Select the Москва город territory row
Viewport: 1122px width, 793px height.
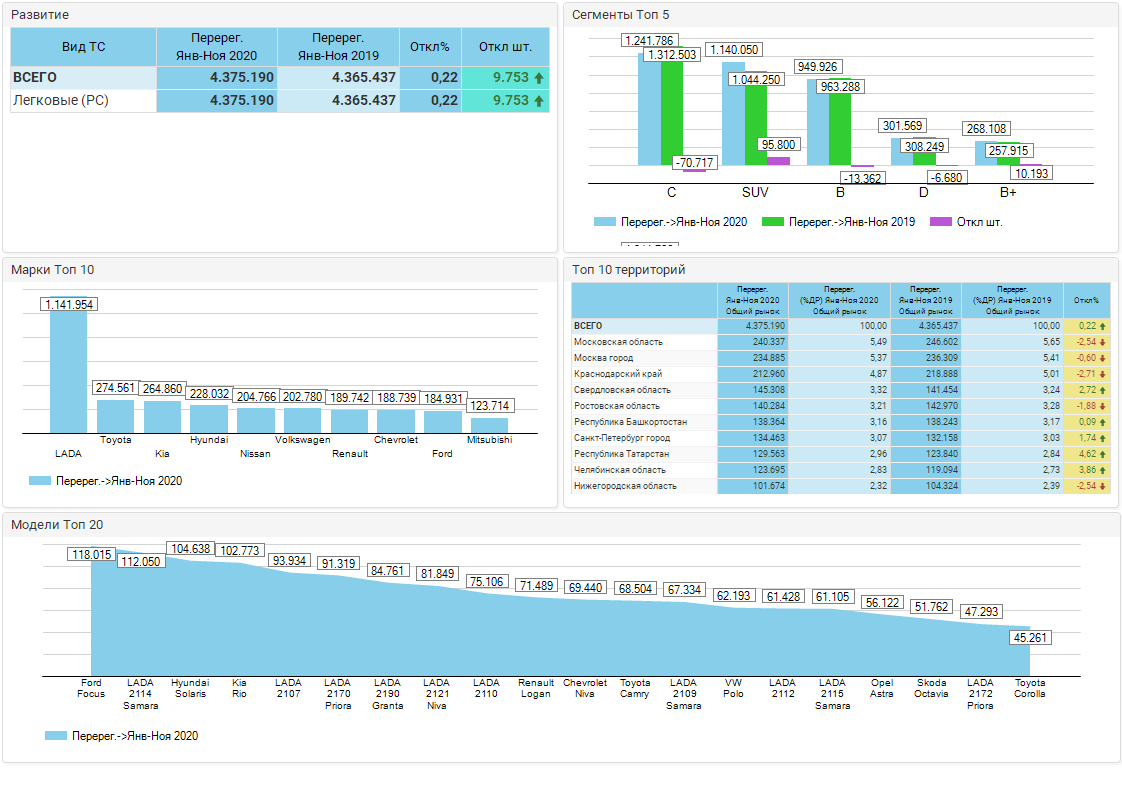[x=603, y=358]
